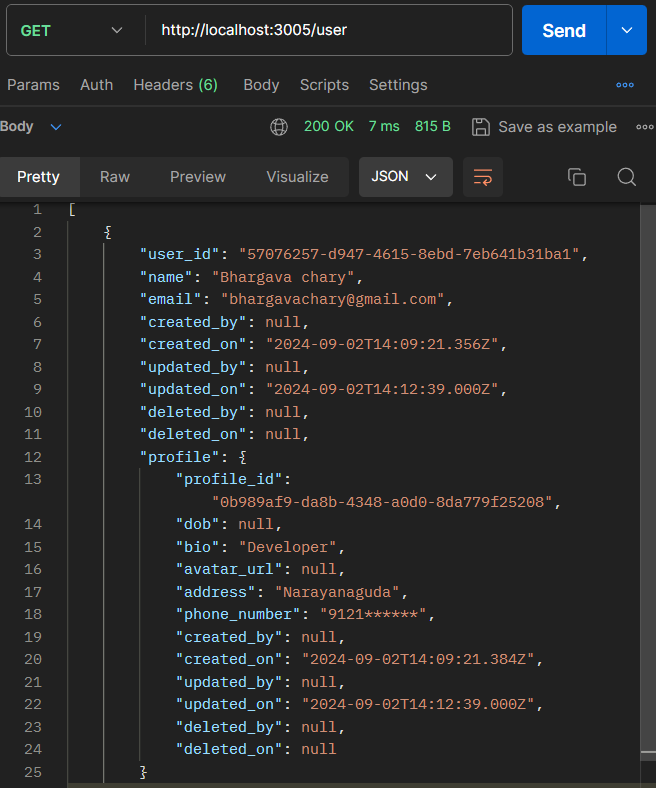Copy response with the copy icon
656x788 pixels.
point(577,177)
